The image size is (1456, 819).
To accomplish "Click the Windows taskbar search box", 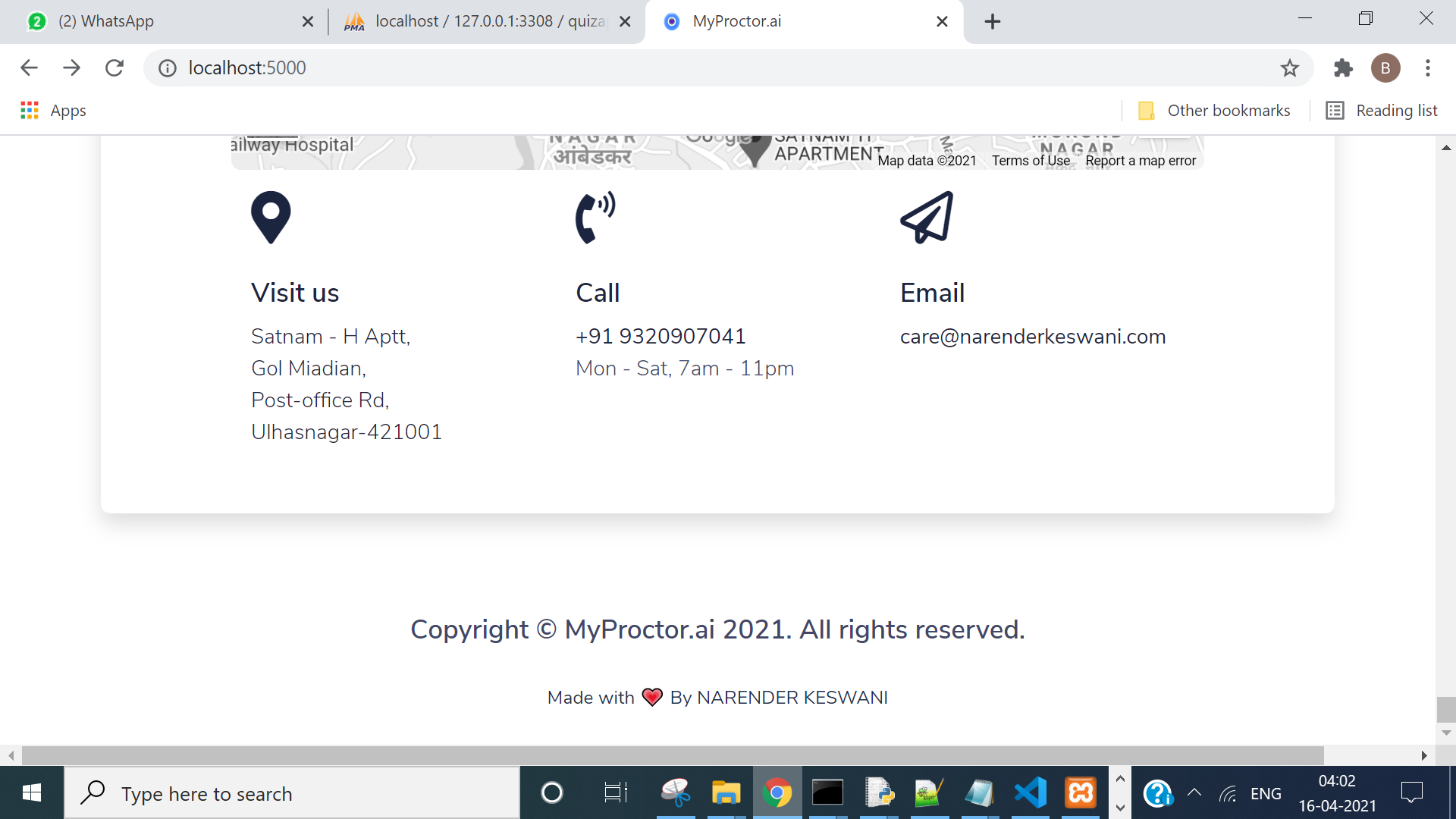I will [x=292, y=793].
